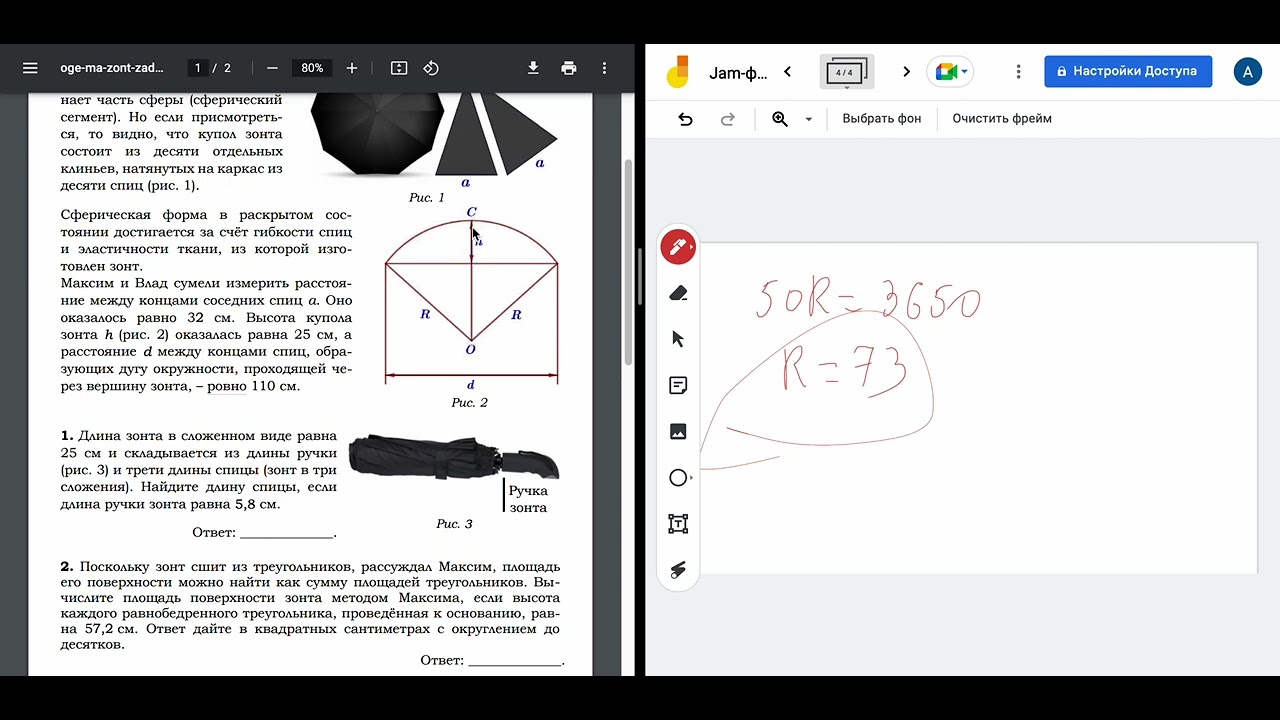
Task: Open PDF viewer more actions menu
Action: (604, 68)
